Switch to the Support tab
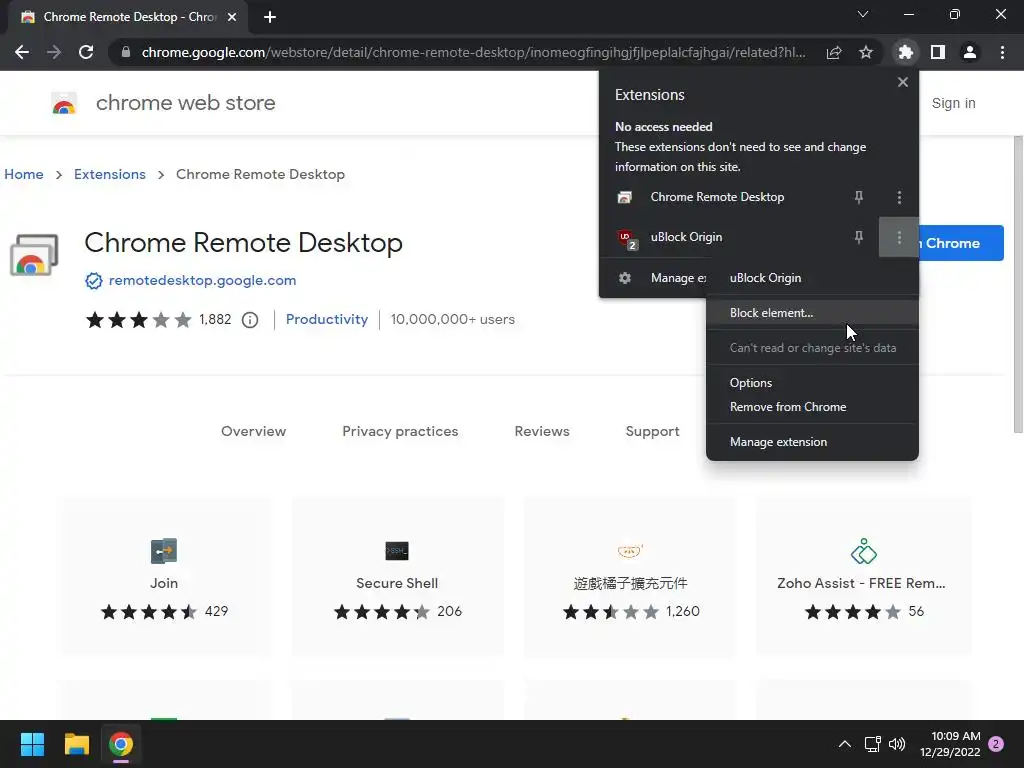This screenshot has height=768, width=1024. [x=652, y=431]
